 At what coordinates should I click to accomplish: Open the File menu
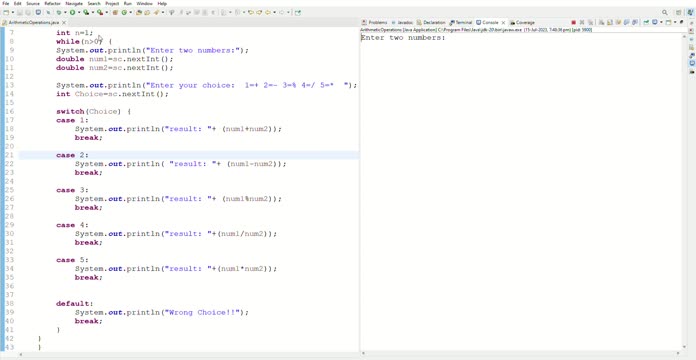coord(5,4)
